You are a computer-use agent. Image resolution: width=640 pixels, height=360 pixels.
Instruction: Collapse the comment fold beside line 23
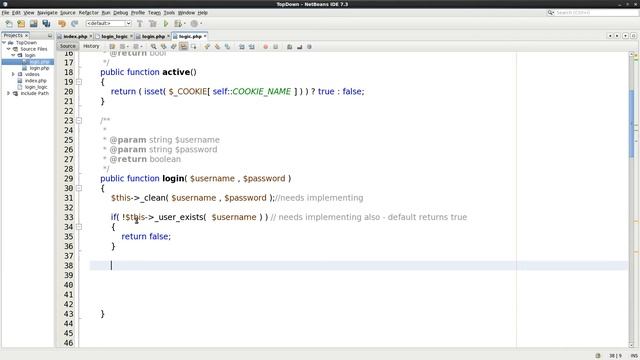(x=79, y=120)
